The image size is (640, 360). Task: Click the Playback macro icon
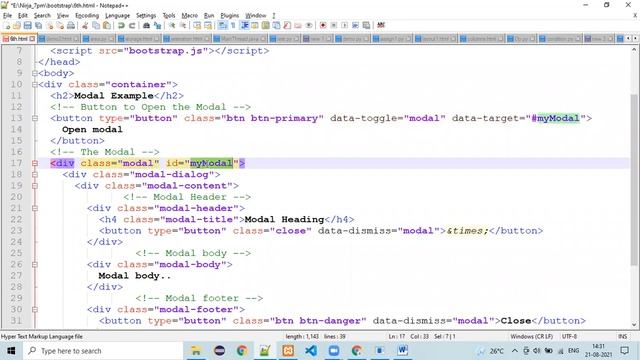tap(344, 25)
